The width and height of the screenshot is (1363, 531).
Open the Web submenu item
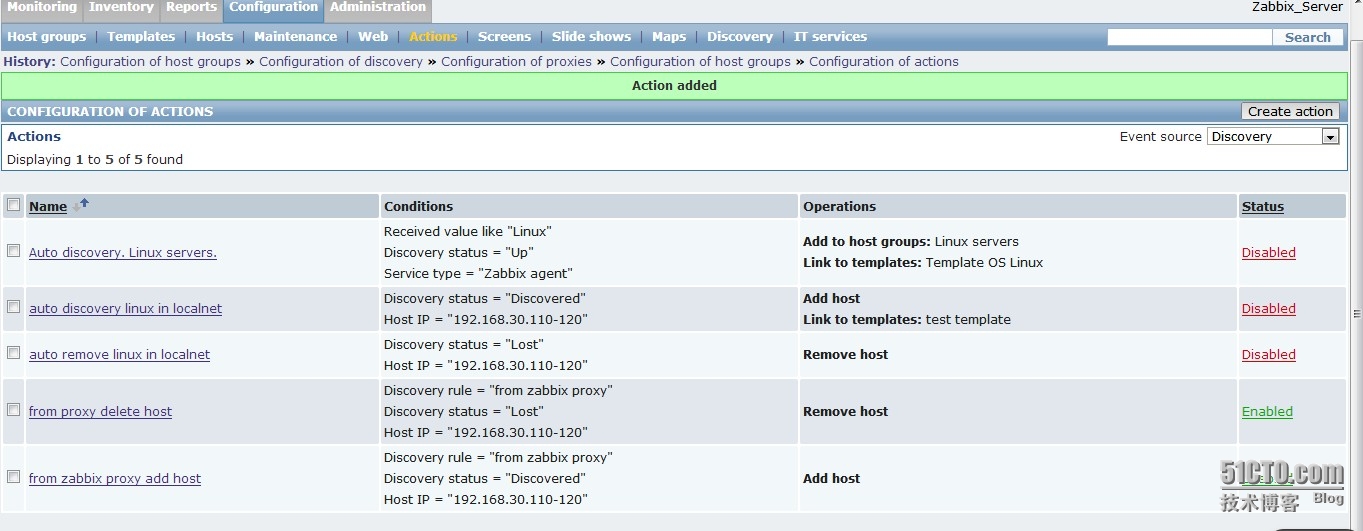coord(373,37)
